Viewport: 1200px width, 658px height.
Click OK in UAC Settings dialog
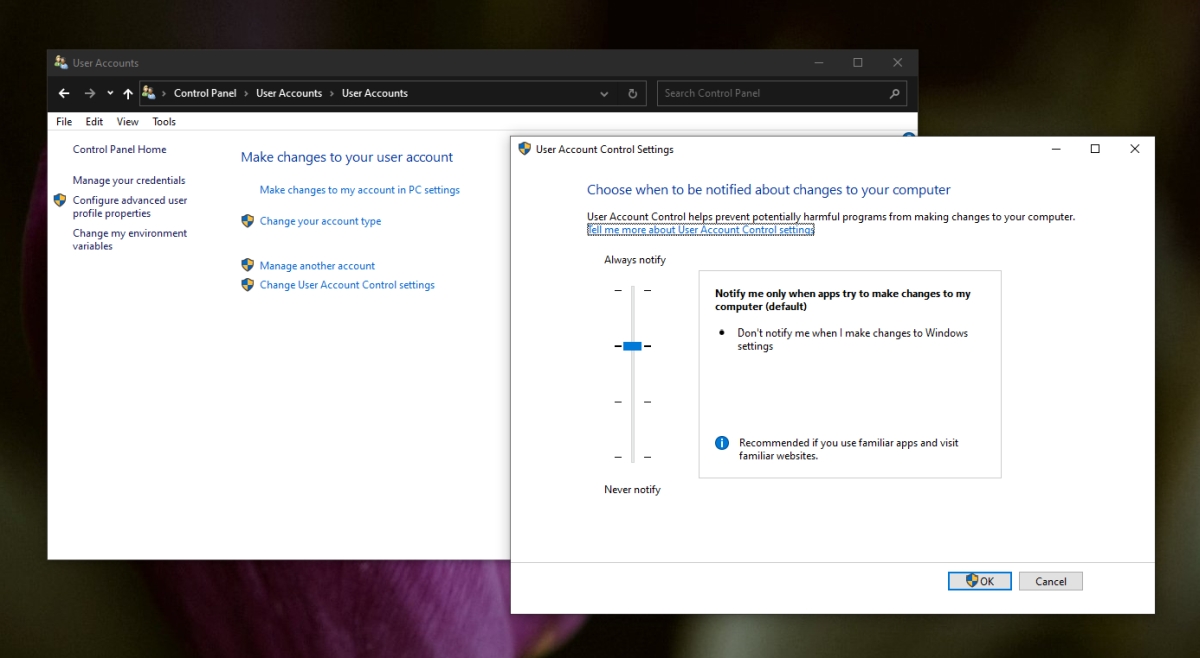click(x=980, y=581)
